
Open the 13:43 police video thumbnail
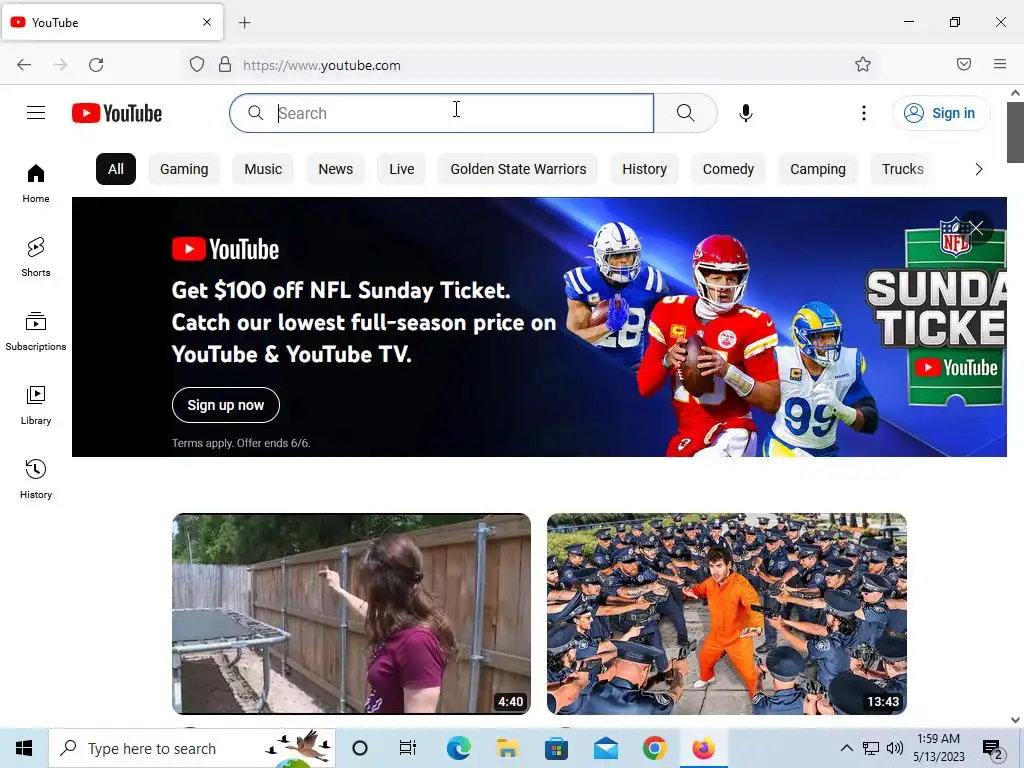pyautogui.click(x=727, y=614)
